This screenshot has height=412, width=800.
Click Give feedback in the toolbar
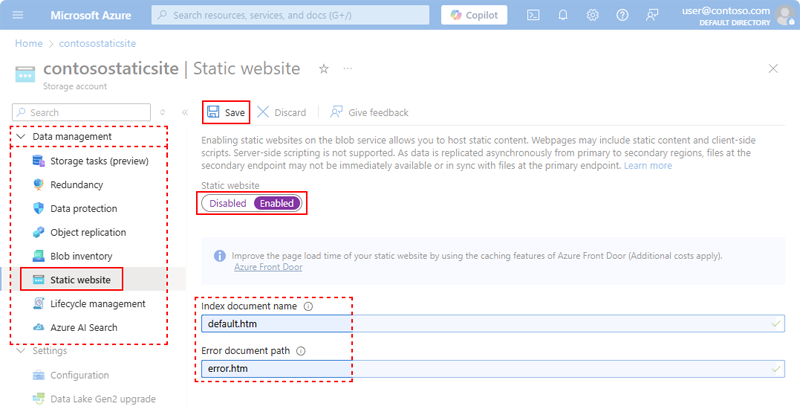pyautogui.click(x=369, y=112)
